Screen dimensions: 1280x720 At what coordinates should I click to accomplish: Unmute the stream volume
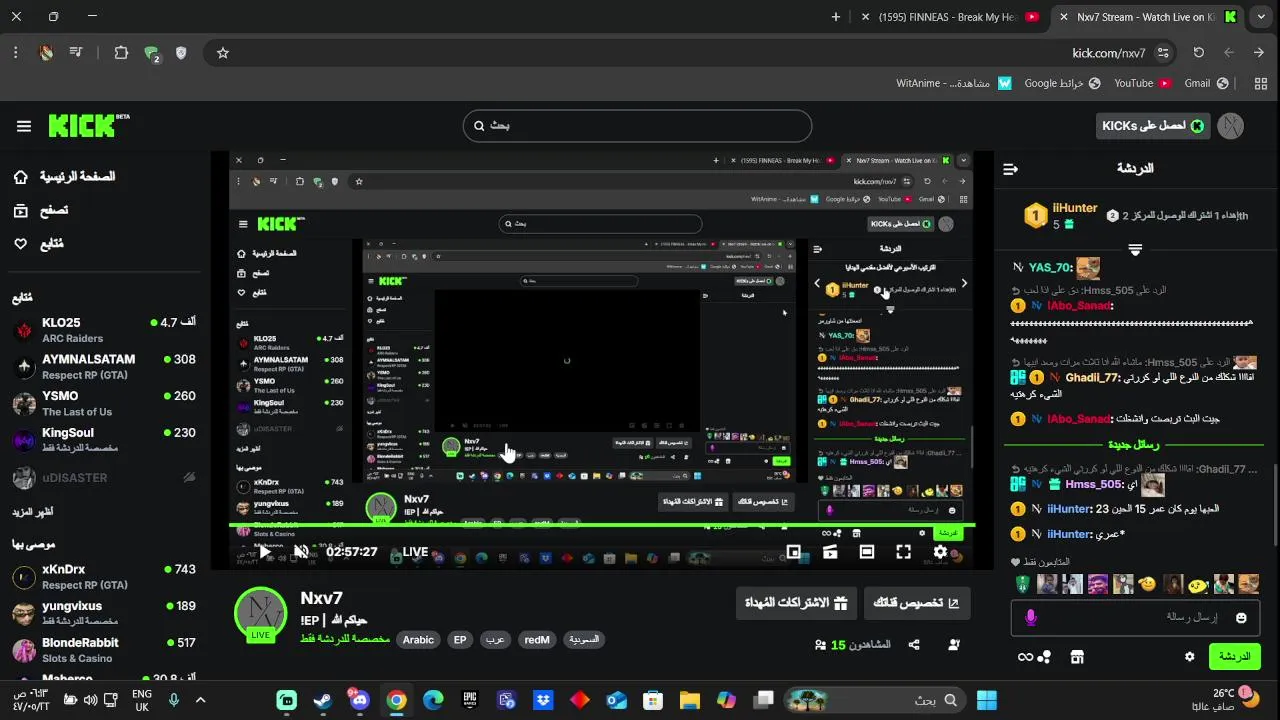pos(301,552)
